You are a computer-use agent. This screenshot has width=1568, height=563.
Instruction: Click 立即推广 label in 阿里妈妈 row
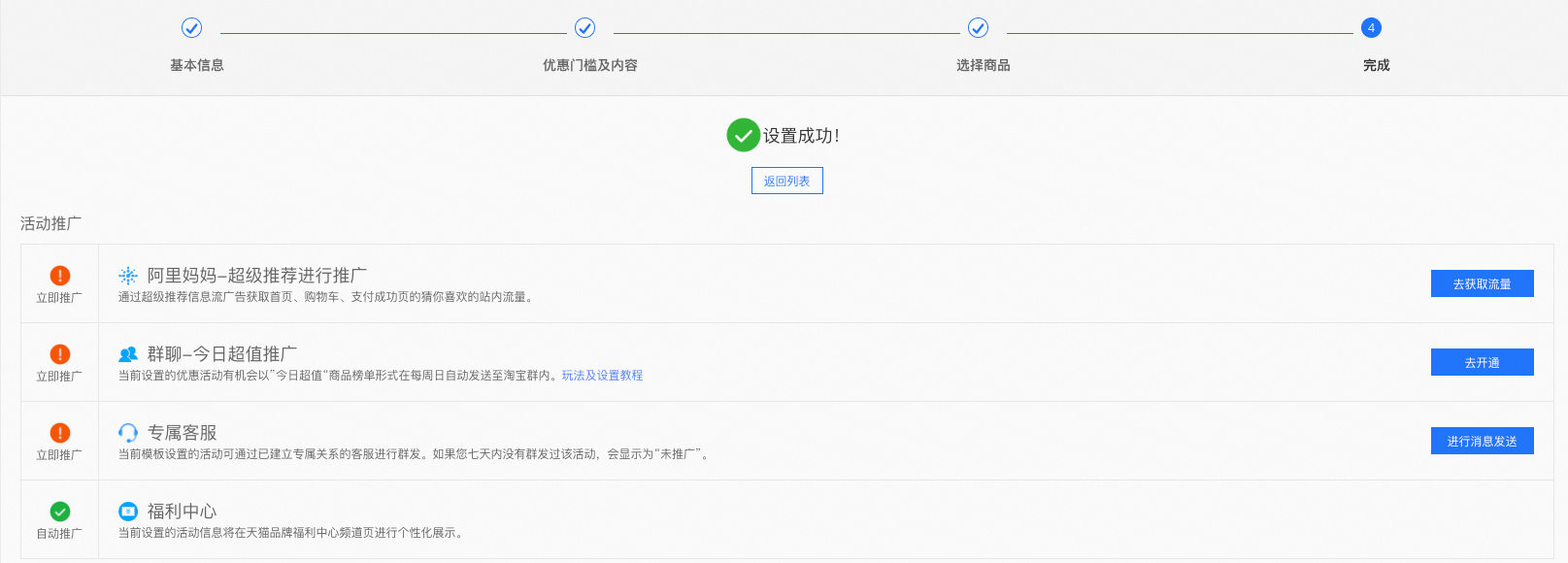tap(59, 298)
